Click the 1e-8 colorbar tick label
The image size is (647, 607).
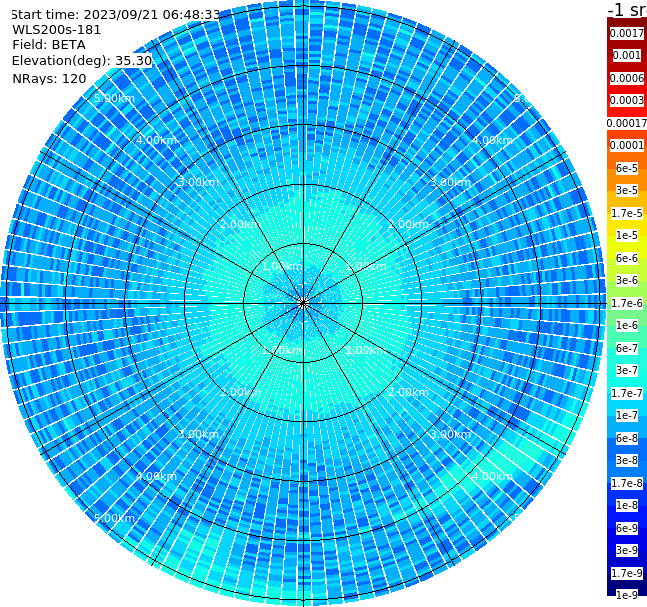pyautogui.click(x=627, y=505)
